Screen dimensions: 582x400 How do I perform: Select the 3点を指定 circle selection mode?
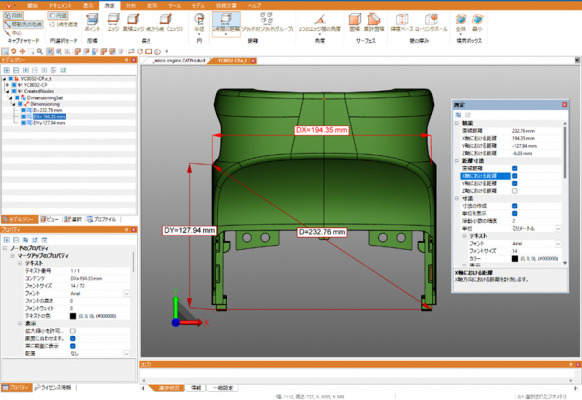click(x=63, y=24)
